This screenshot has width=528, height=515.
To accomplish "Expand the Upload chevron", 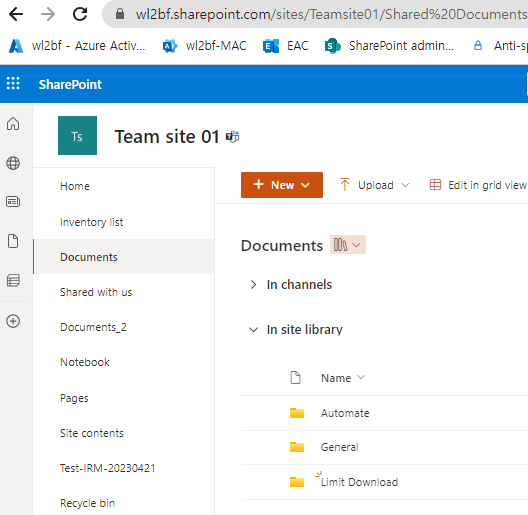I will pos(405,185).
